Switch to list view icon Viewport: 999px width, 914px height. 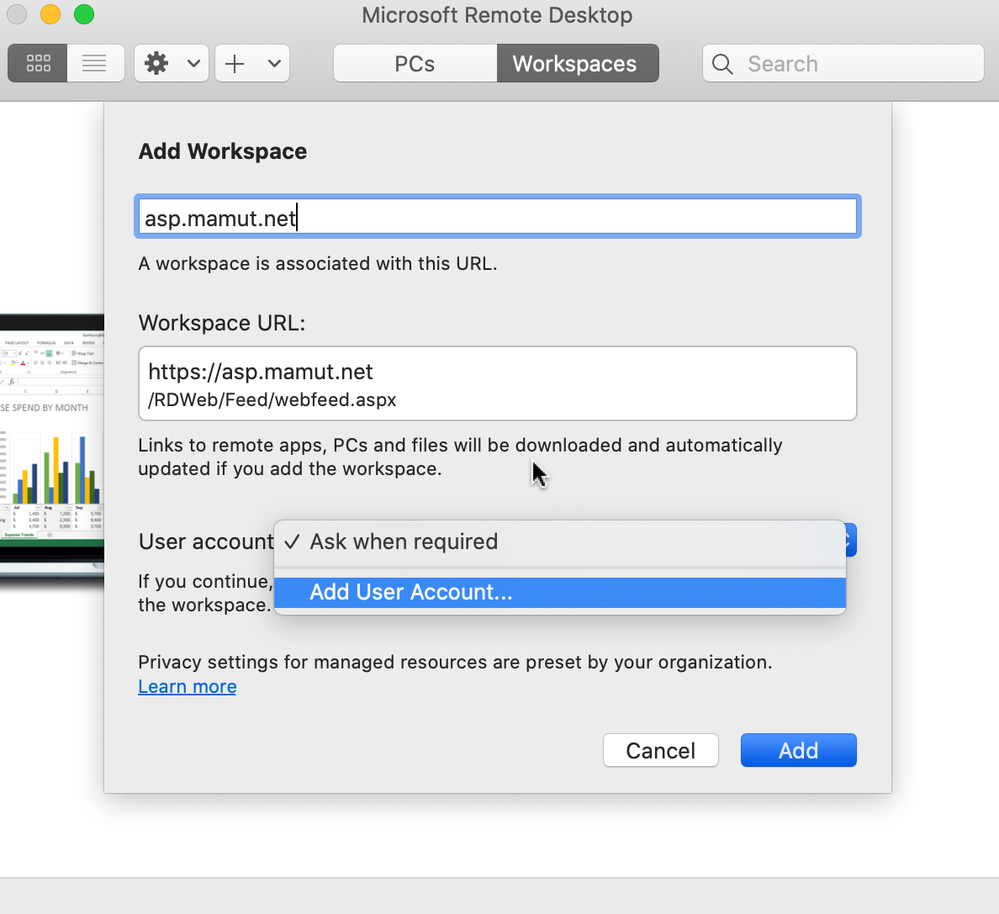95,63
